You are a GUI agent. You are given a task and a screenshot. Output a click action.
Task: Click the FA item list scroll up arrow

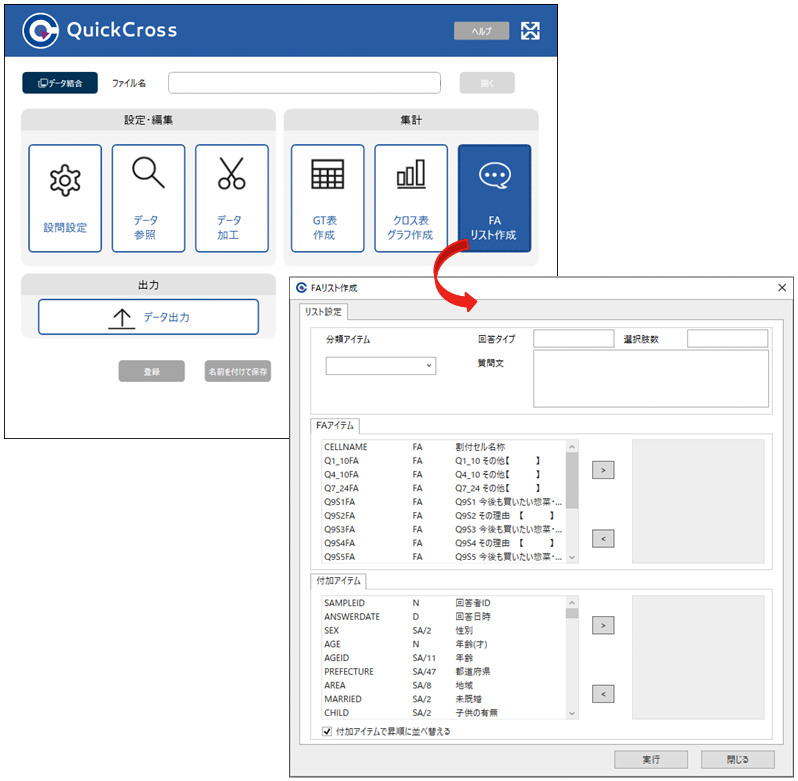(572, 447)
